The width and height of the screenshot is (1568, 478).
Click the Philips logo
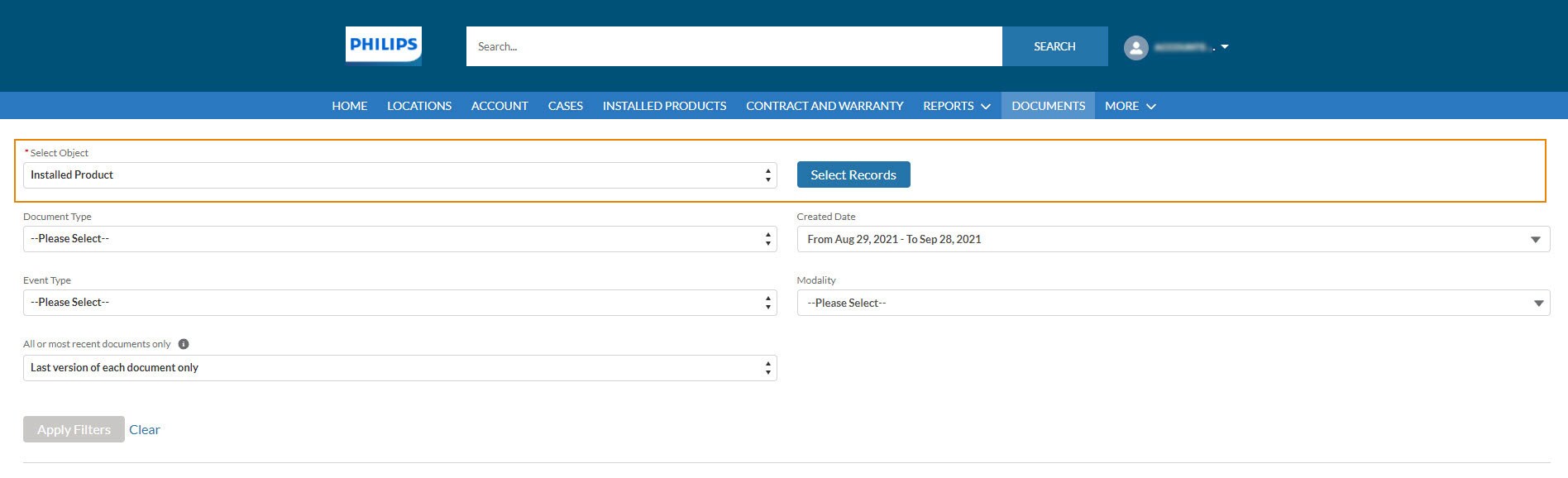click(383, 45)
